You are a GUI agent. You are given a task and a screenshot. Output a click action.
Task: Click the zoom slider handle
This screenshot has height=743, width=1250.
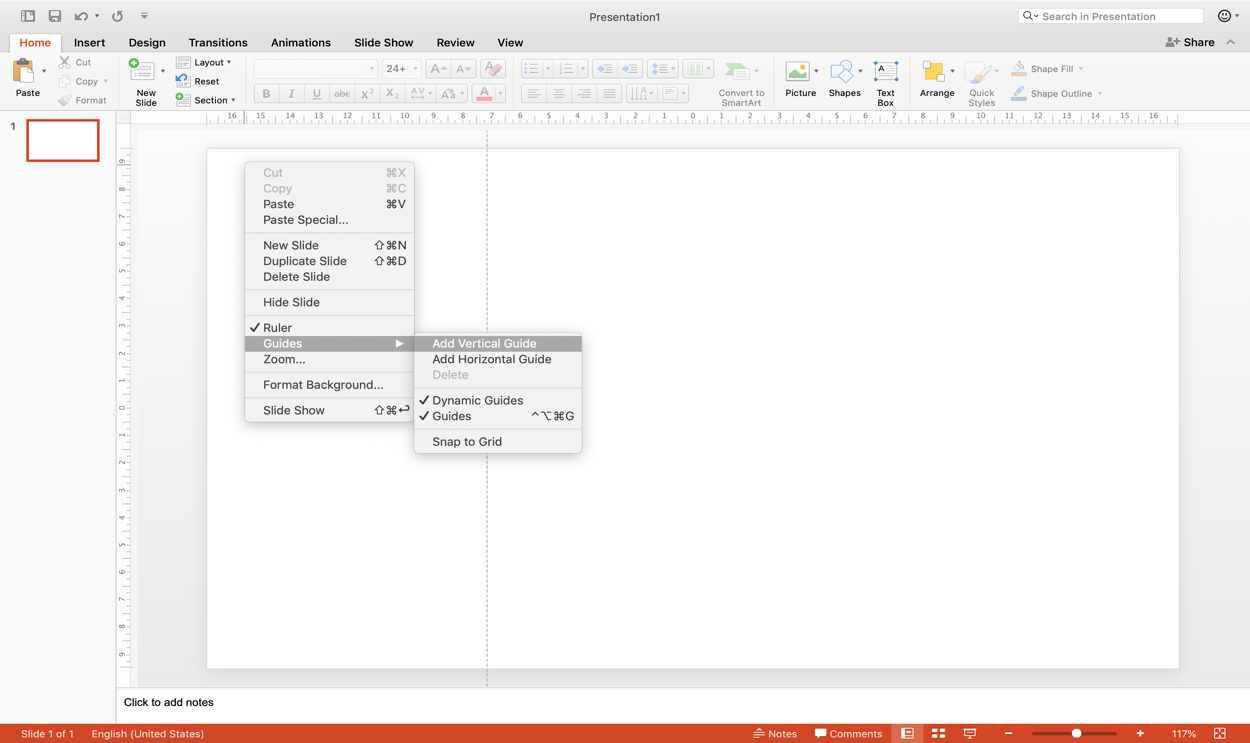pos(1076,734)
